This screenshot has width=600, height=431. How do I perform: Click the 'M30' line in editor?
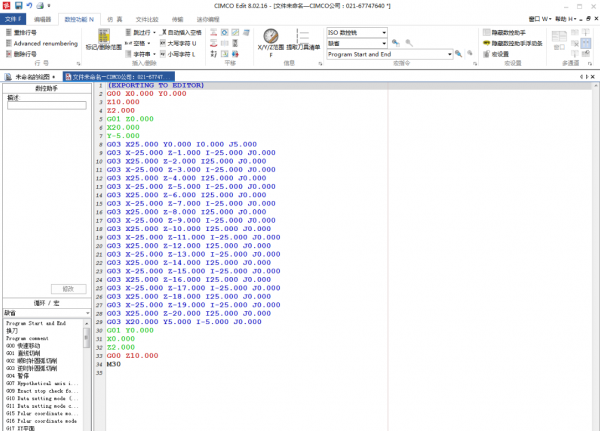114,364
